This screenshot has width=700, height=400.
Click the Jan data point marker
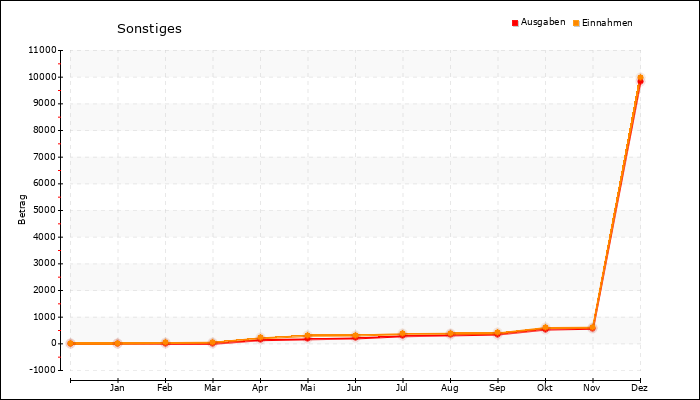pos(118,343)
